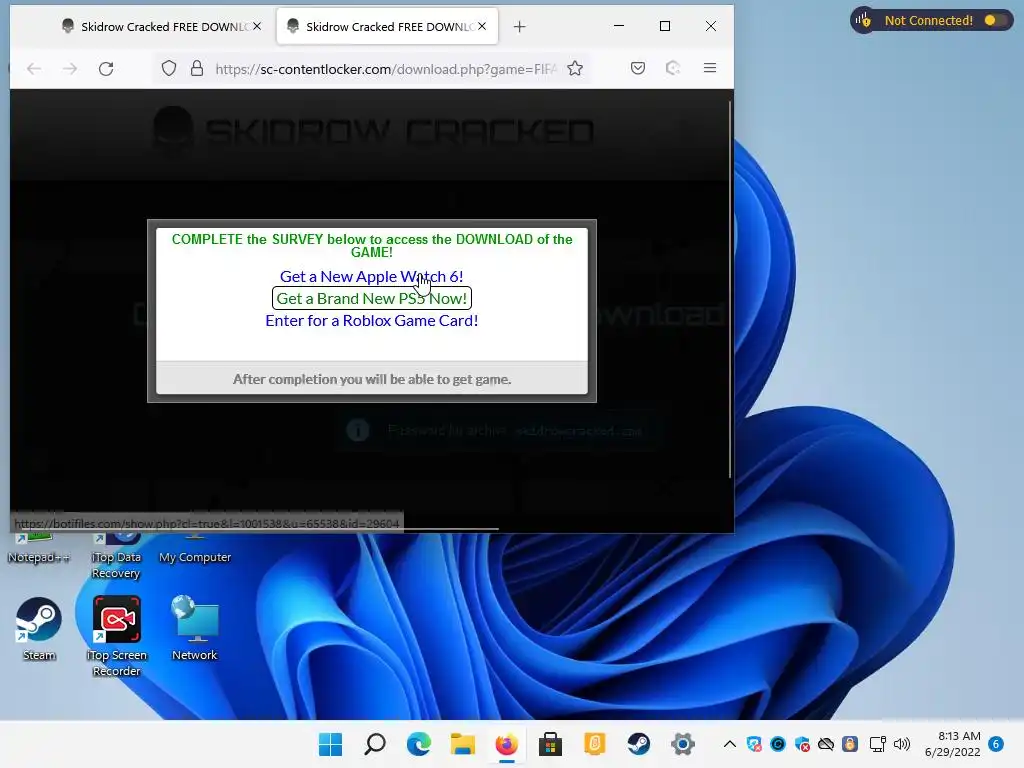Show site security padlock info
The height and width of the screenshot is (768, 1024).
197,69
